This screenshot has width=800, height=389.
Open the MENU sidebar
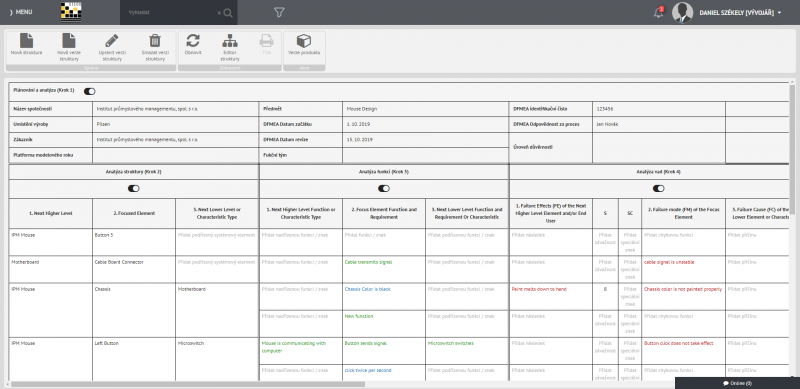(21, 12)
